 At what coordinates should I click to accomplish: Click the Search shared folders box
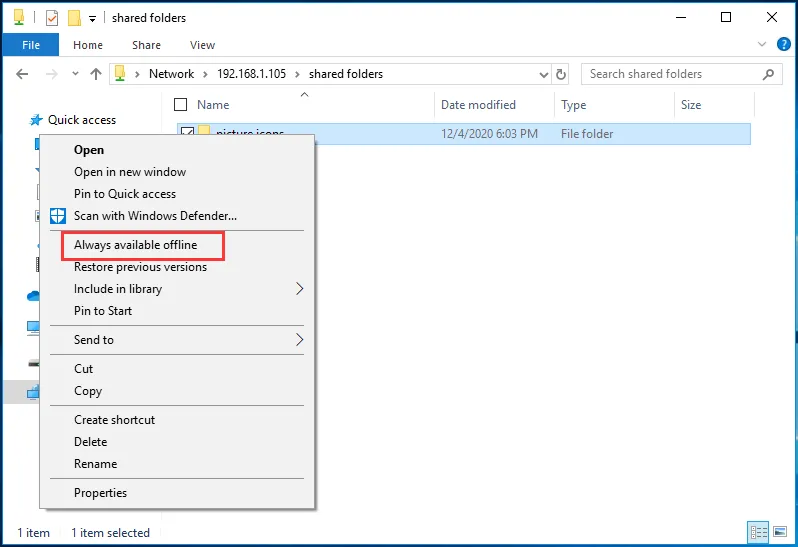670,74
